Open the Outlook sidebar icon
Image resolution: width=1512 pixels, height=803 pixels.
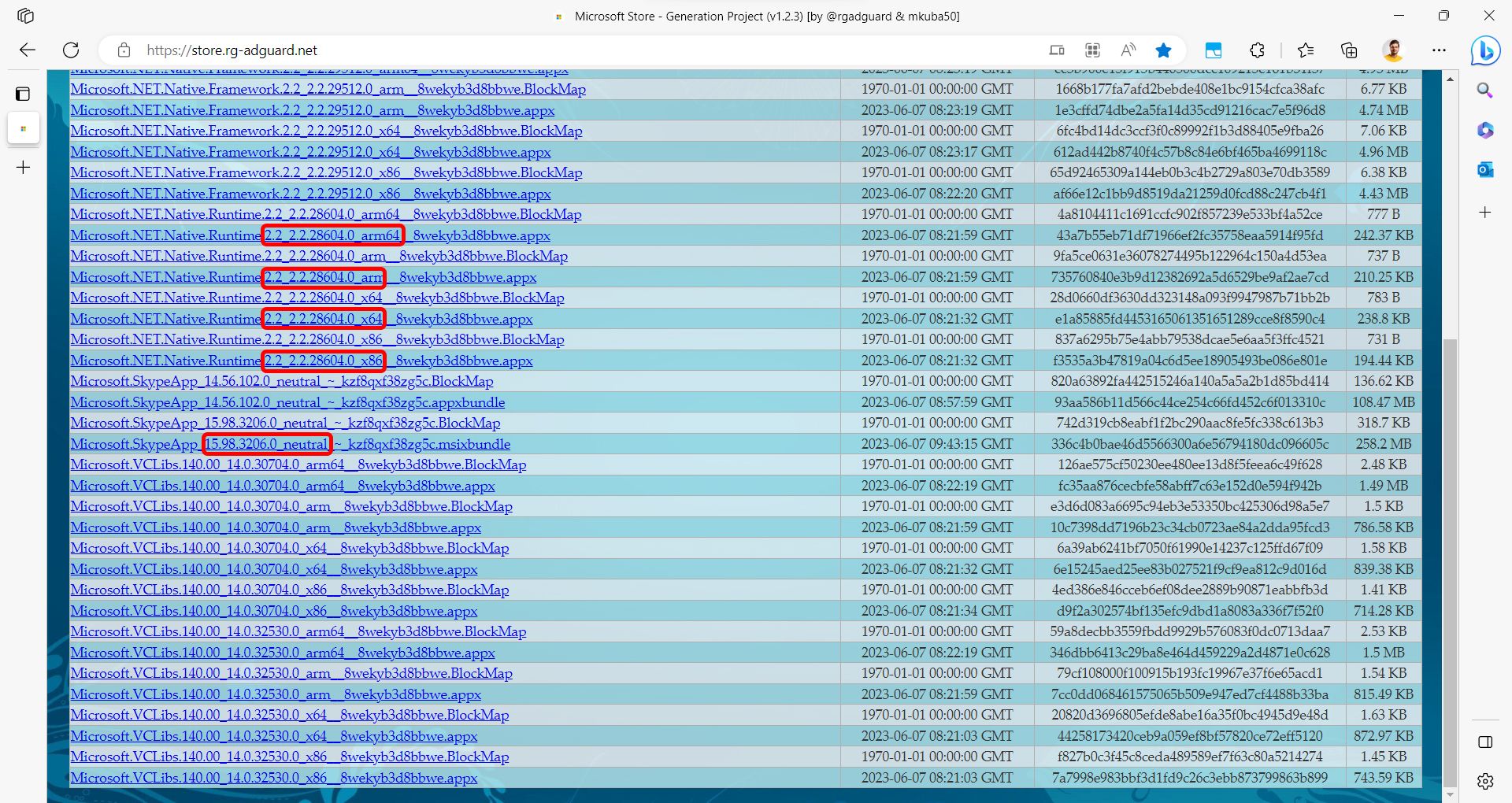(x=1485, y=170)
